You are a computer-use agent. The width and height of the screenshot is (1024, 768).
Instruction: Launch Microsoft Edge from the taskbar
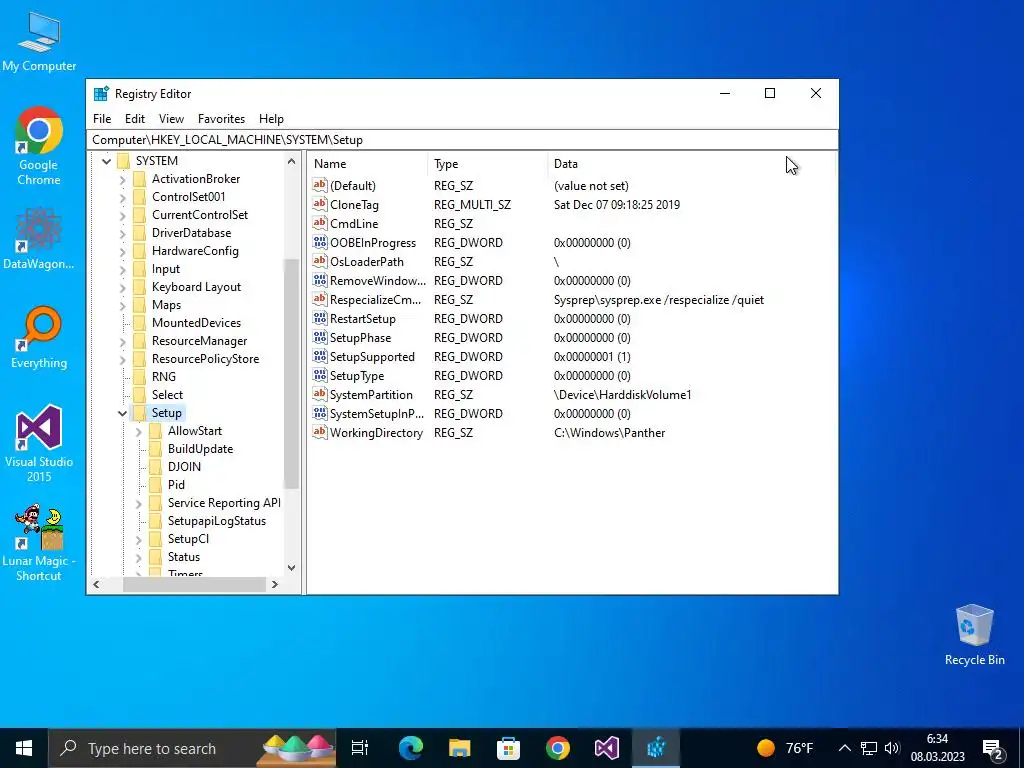coord(411,748)
